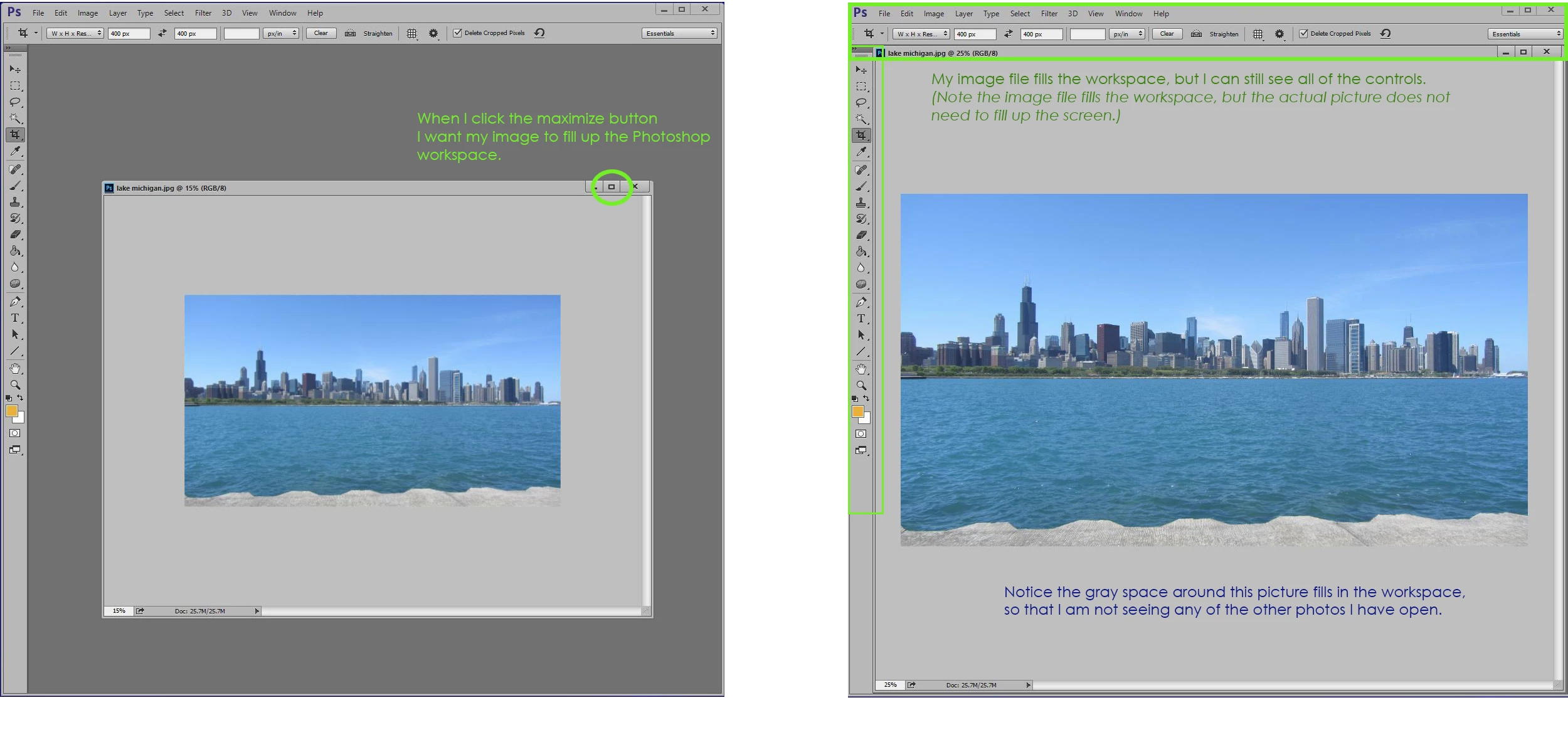
Task: Choose Type tool in right Photoshop window
Action: point(861,319)
